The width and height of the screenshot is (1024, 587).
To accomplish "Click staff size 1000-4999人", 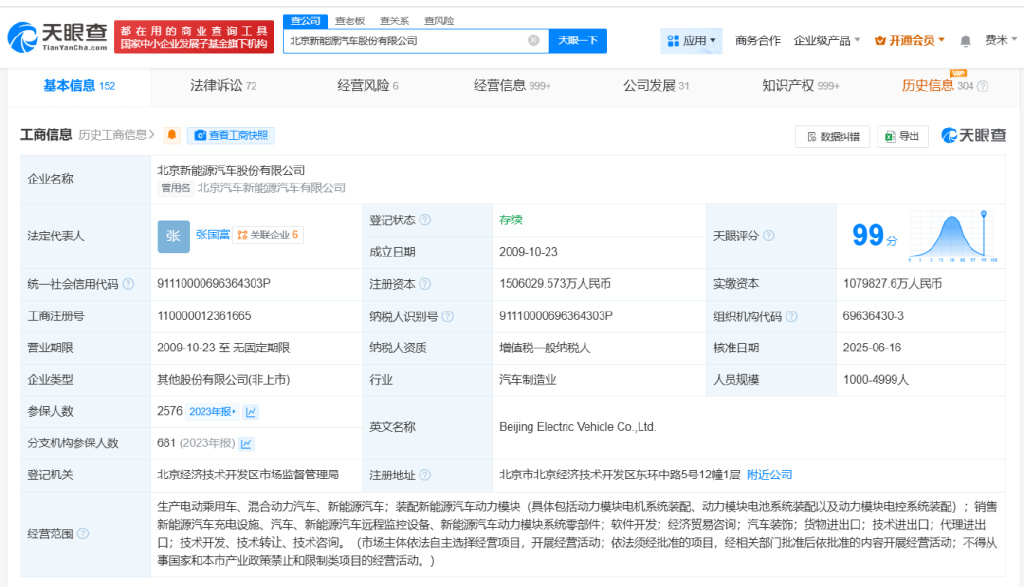I will tap(876, 379).
